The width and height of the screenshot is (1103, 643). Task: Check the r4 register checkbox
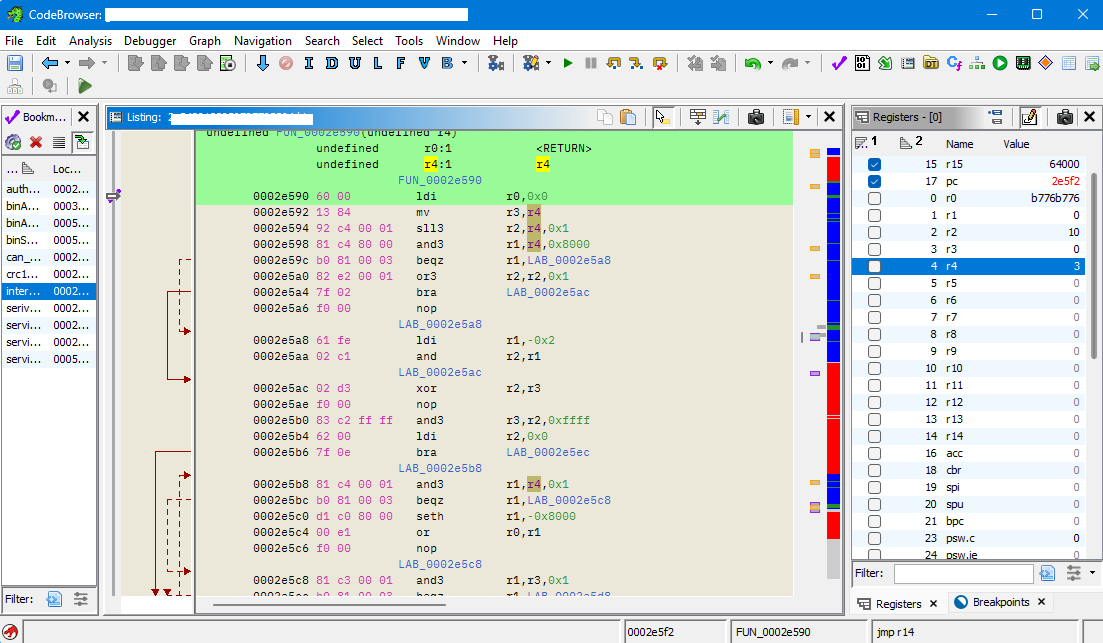point(875,267)
